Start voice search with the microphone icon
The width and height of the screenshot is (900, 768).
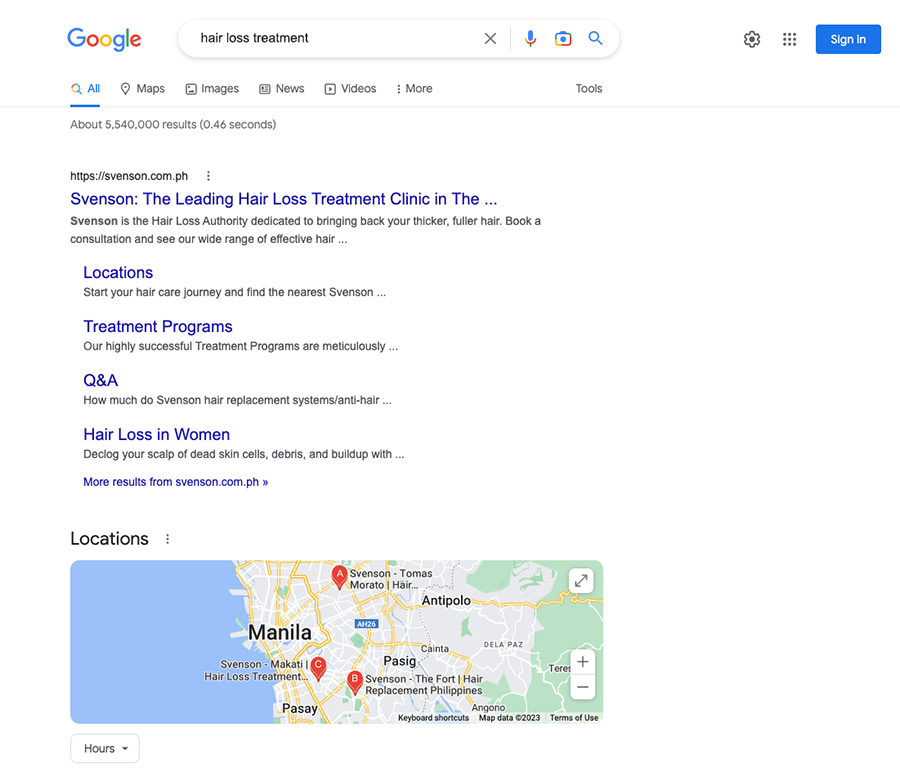530,38
